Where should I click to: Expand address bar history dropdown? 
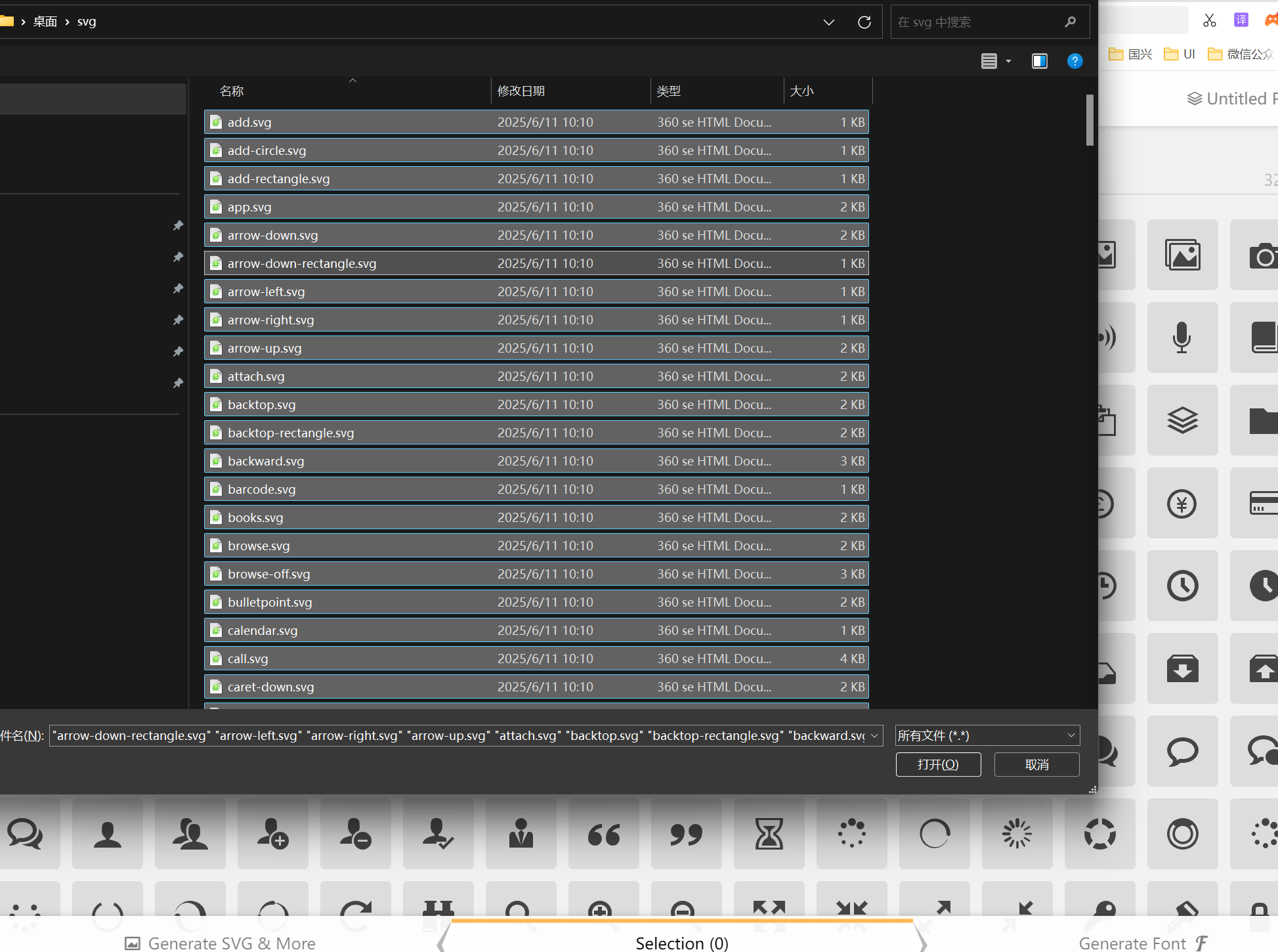click(x=828, y=22)
